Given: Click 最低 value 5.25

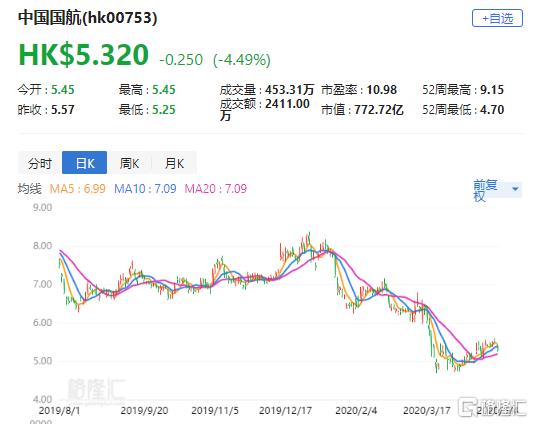Looking at the screenshot, I should tap(164, 109).
